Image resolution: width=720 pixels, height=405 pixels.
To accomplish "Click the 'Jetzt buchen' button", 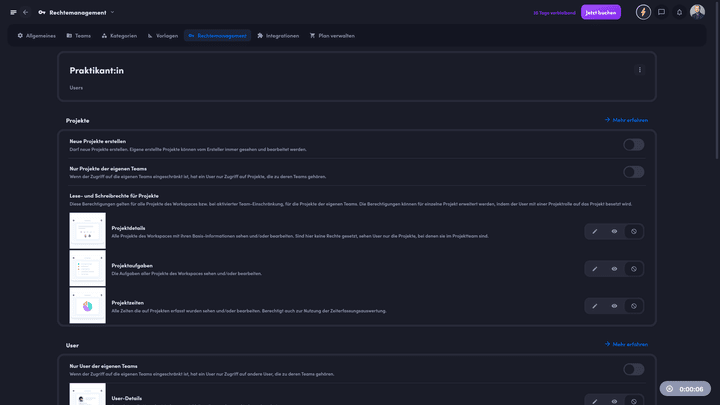I will click(601, 12).
